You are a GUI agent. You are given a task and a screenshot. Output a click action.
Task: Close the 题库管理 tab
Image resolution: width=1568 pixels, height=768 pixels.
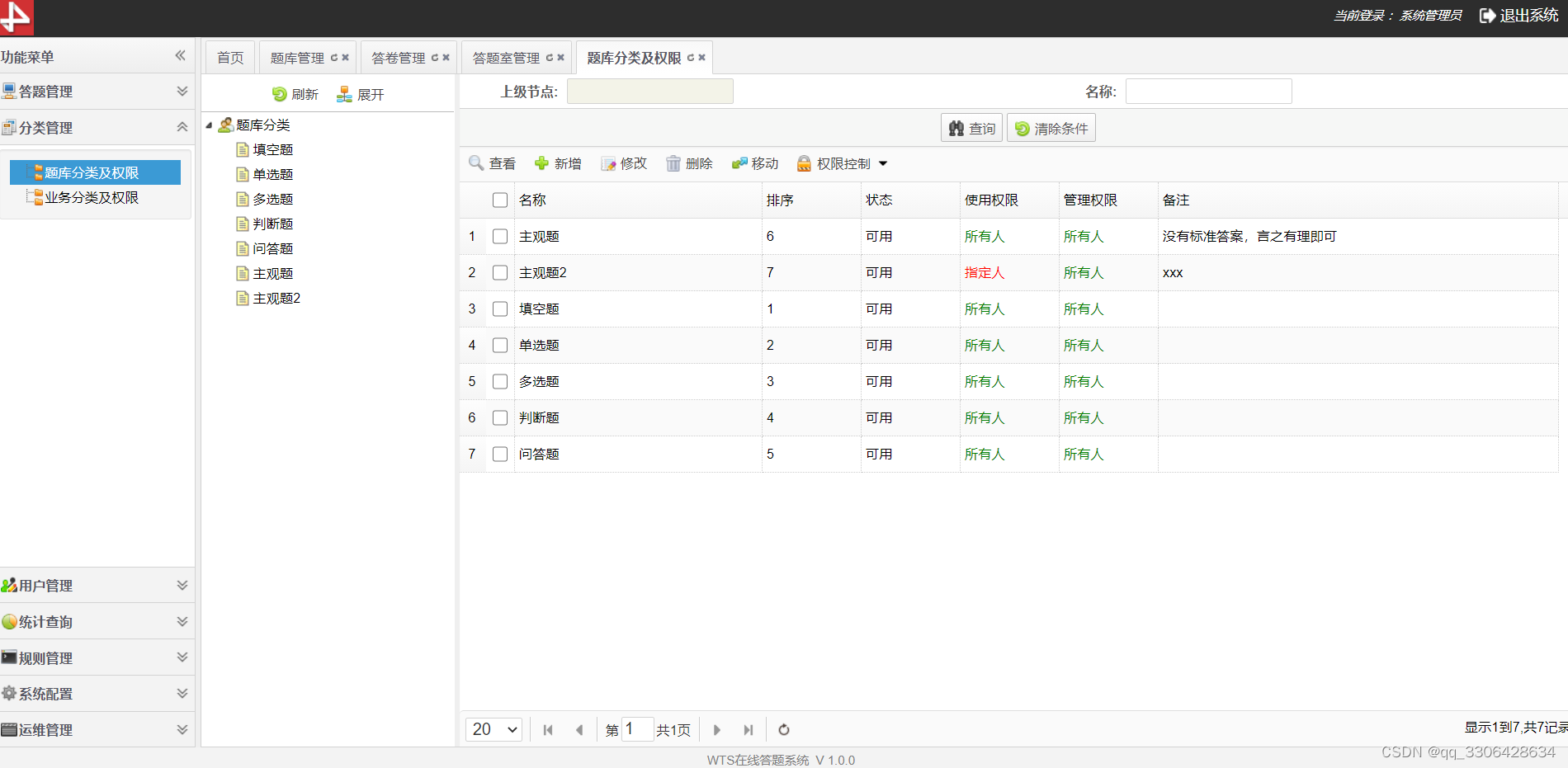pyautogui.click(x=346, y=58)
